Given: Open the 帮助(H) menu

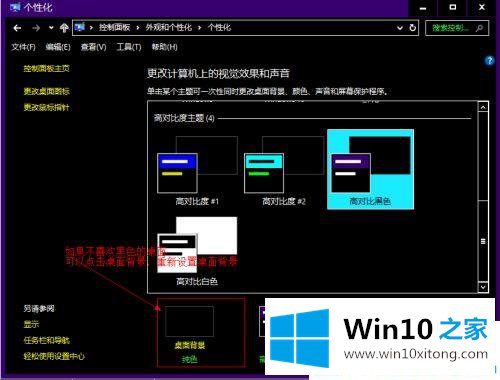Looking at the screenshot, I should pyautogui.click(x=164, y=47).
